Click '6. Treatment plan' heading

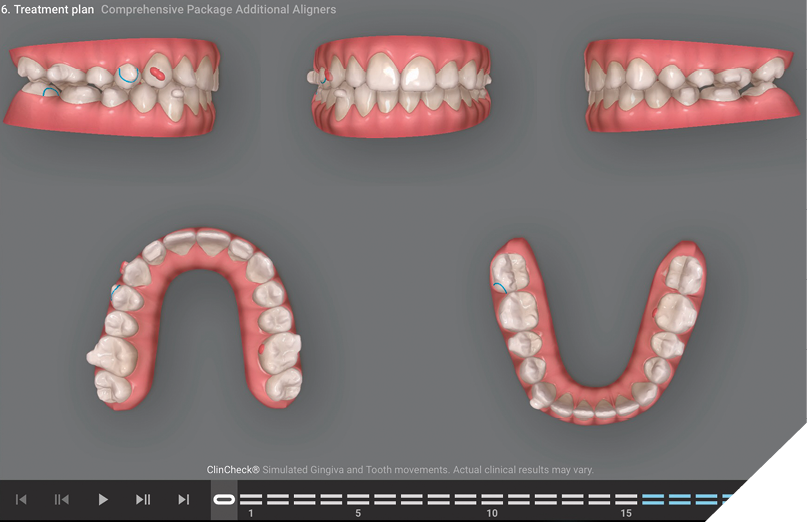click(x=47, y=9)
